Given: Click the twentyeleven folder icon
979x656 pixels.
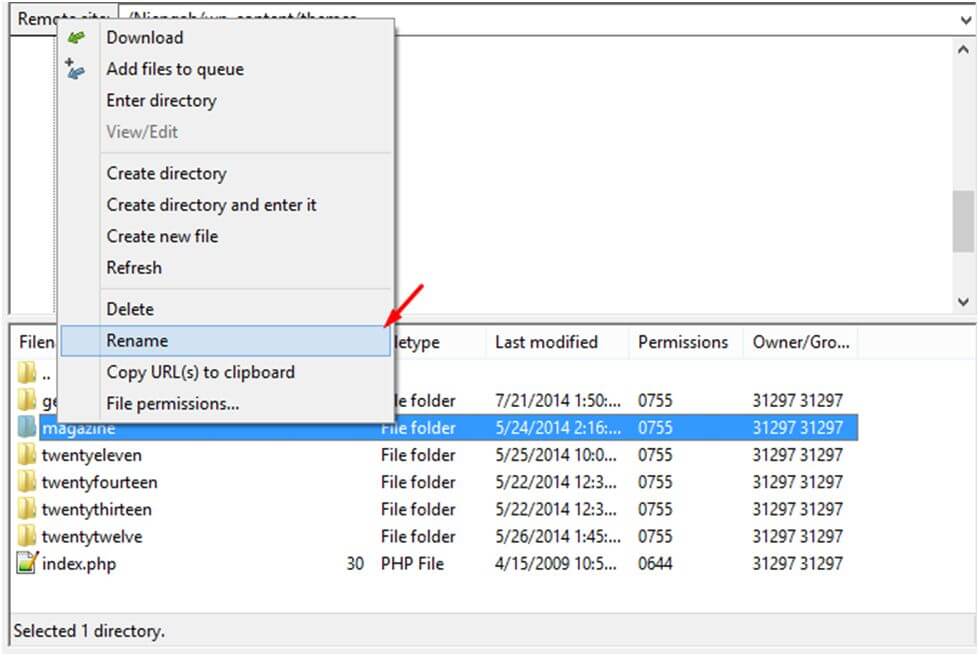Looking at the screenshot, I should click(26, 454).
